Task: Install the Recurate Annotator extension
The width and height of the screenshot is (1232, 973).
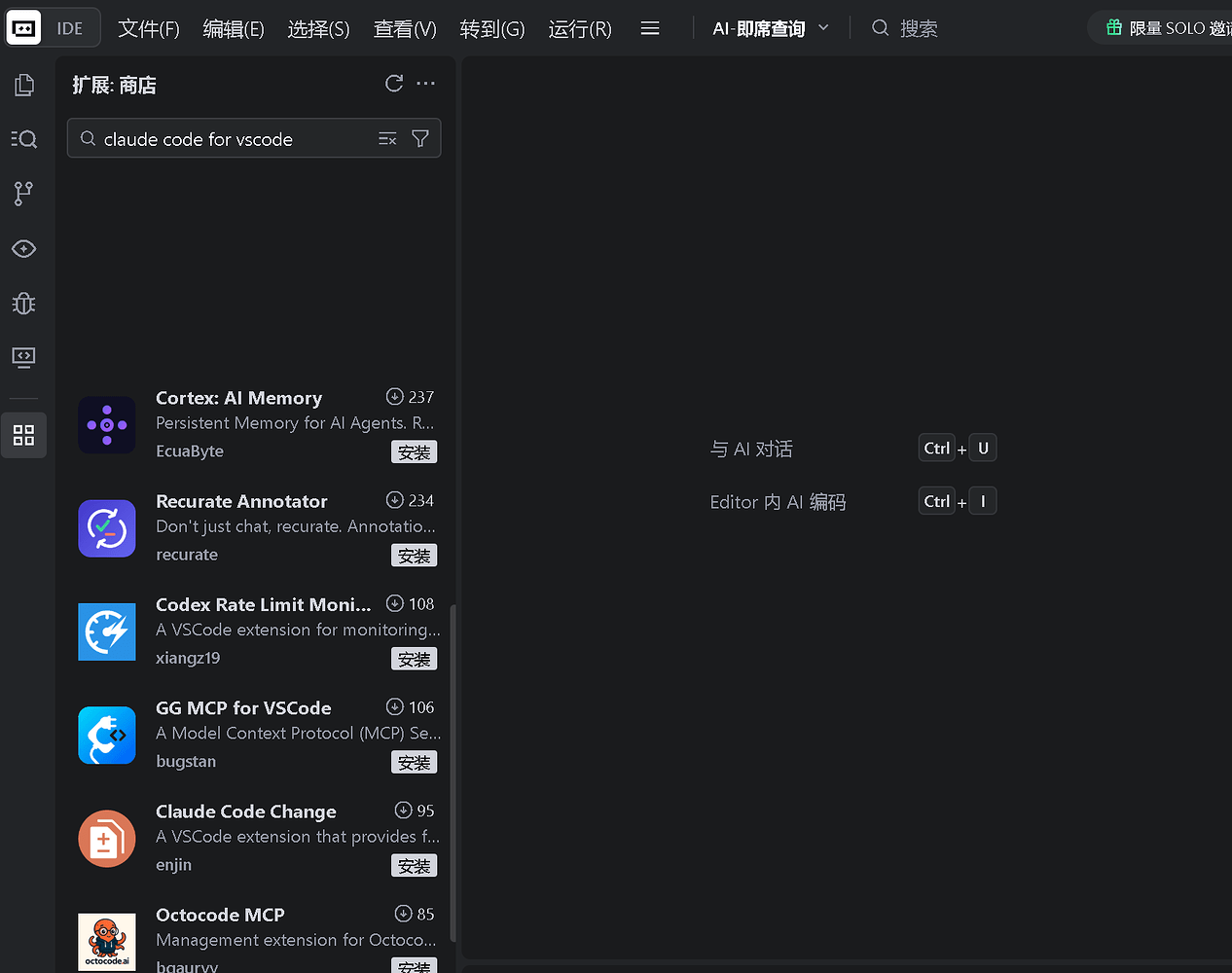Action: (415, 556)
